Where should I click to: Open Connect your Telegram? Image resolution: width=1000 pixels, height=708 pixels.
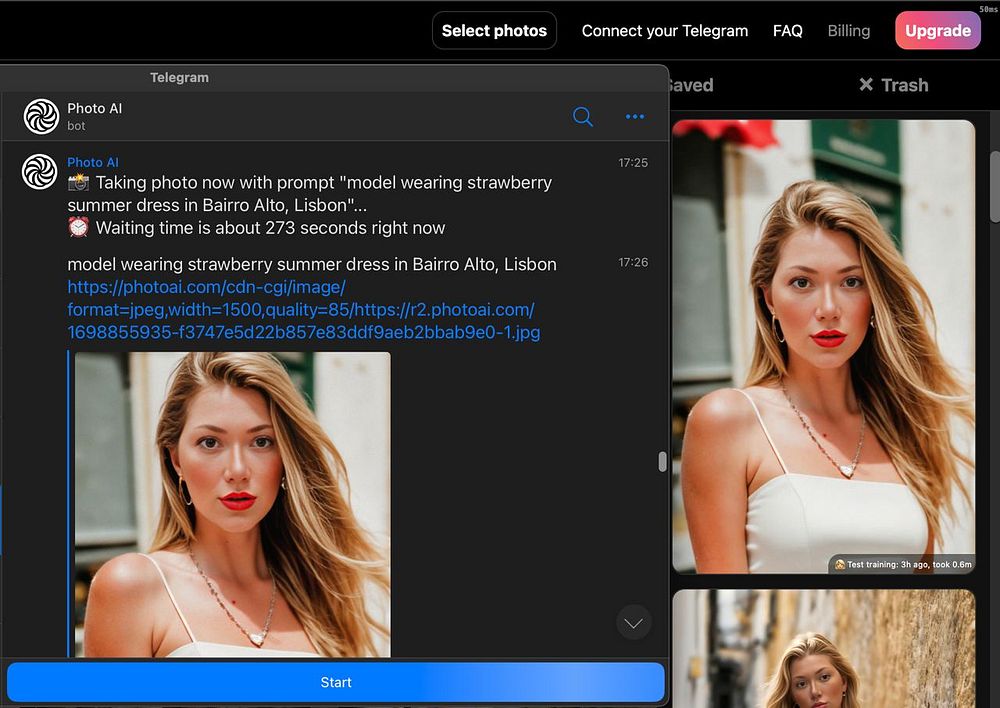665,31
